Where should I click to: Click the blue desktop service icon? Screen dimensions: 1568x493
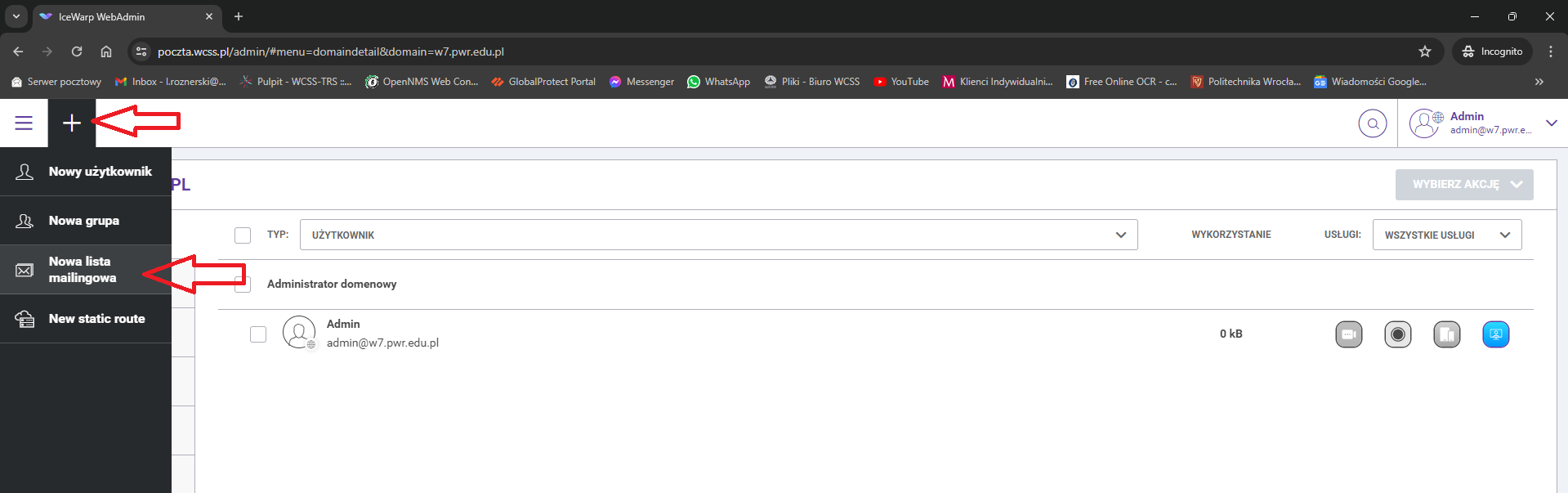coord(1495,334)
